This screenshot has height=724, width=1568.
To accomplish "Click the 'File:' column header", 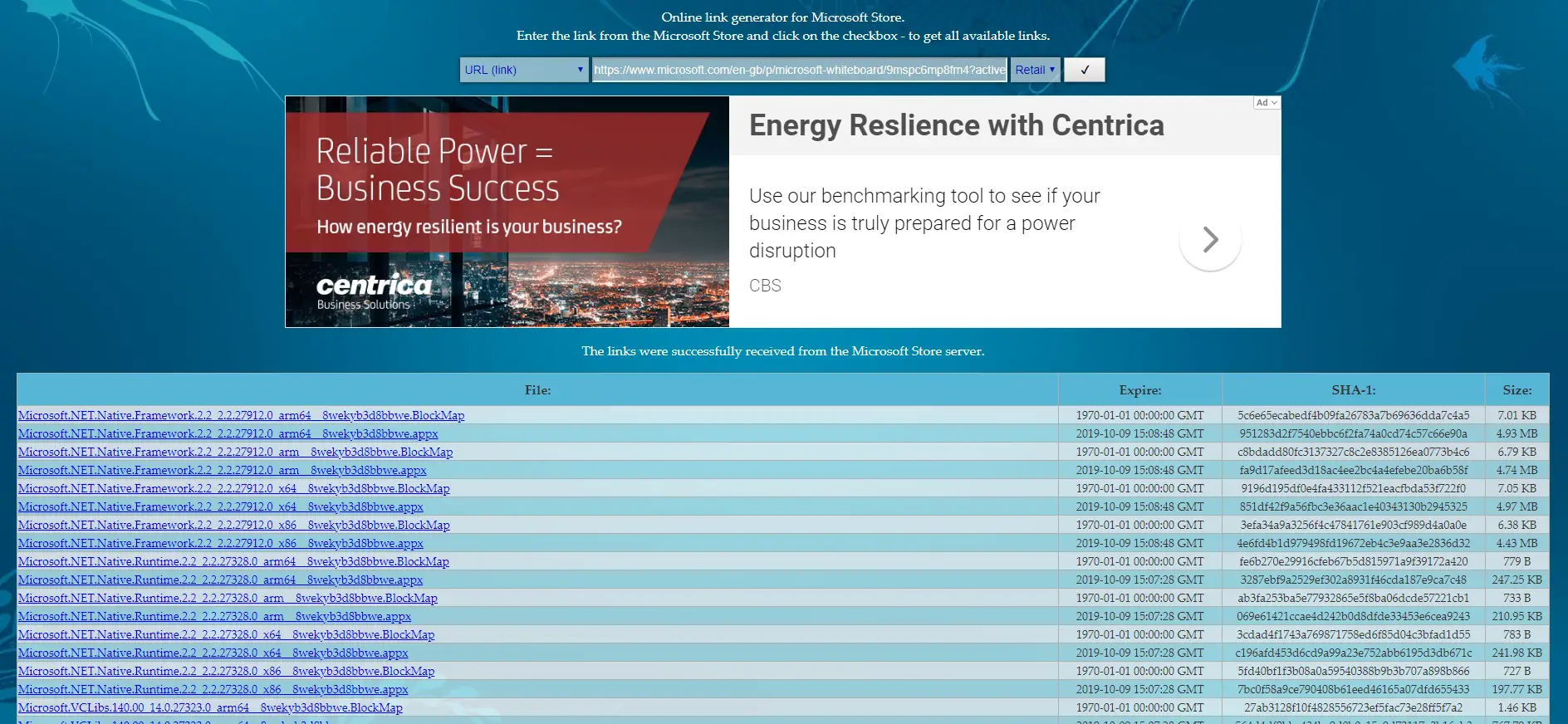I will click(537, 389).
